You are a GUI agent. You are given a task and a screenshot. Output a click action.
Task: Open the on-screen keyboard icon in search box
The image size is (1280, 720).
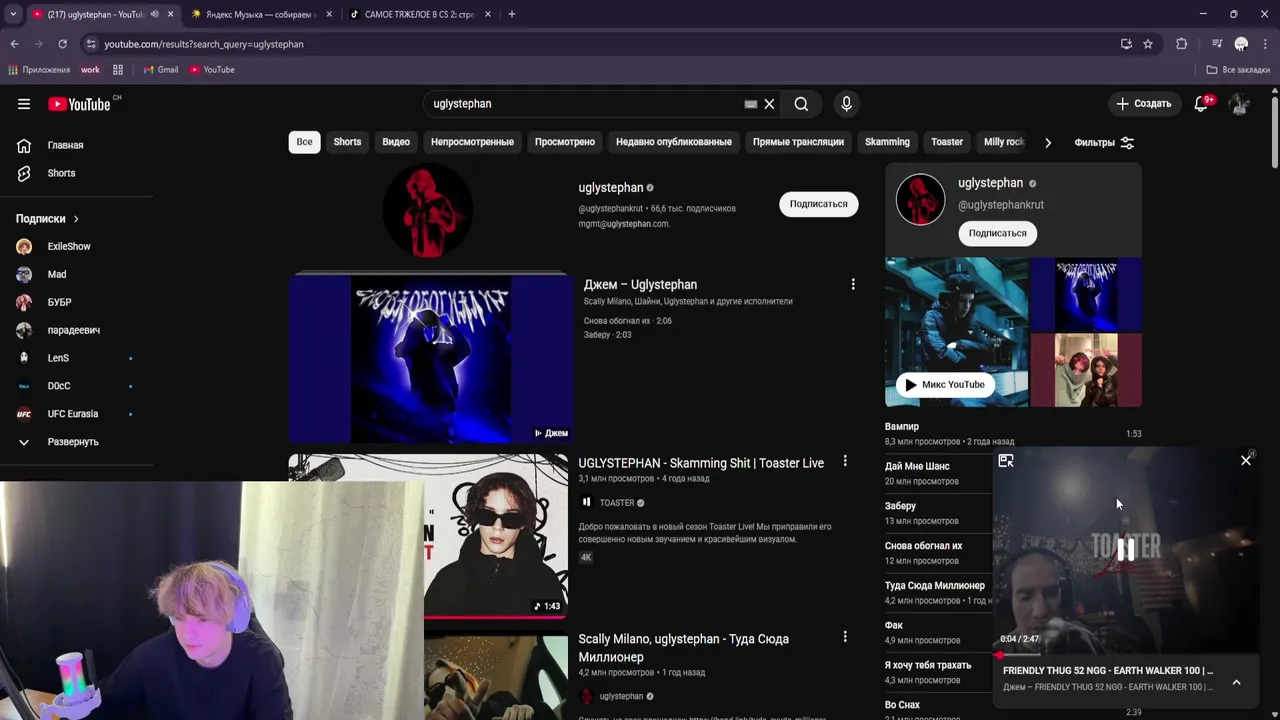pyautogui.click(x=751, y=104)
